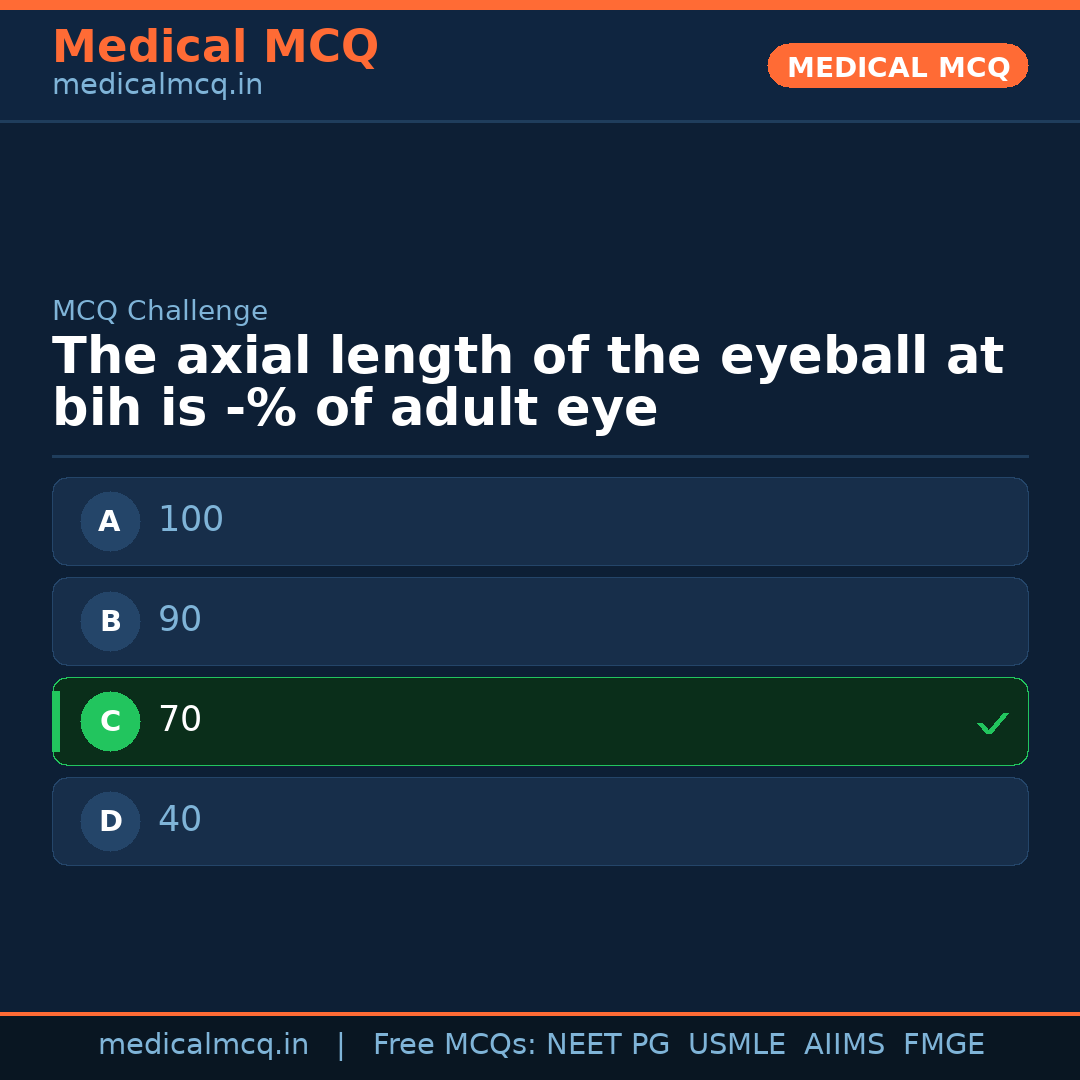
Task: Expand the highlighted correct answer row
Action: (540, 721)
